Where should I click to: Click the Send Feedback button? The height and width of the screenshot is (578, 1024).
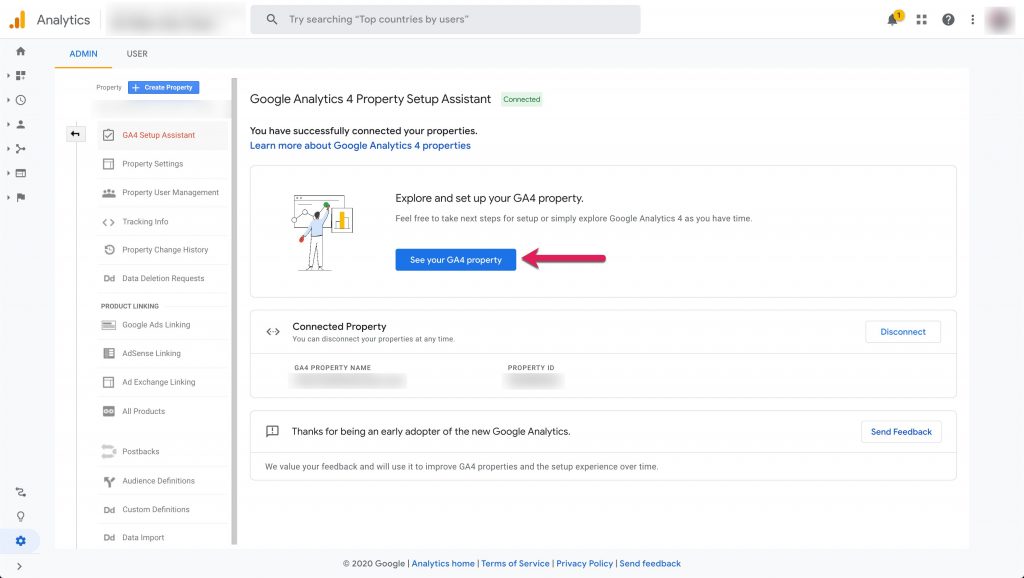pyautogui.click(x=901, y=432)
